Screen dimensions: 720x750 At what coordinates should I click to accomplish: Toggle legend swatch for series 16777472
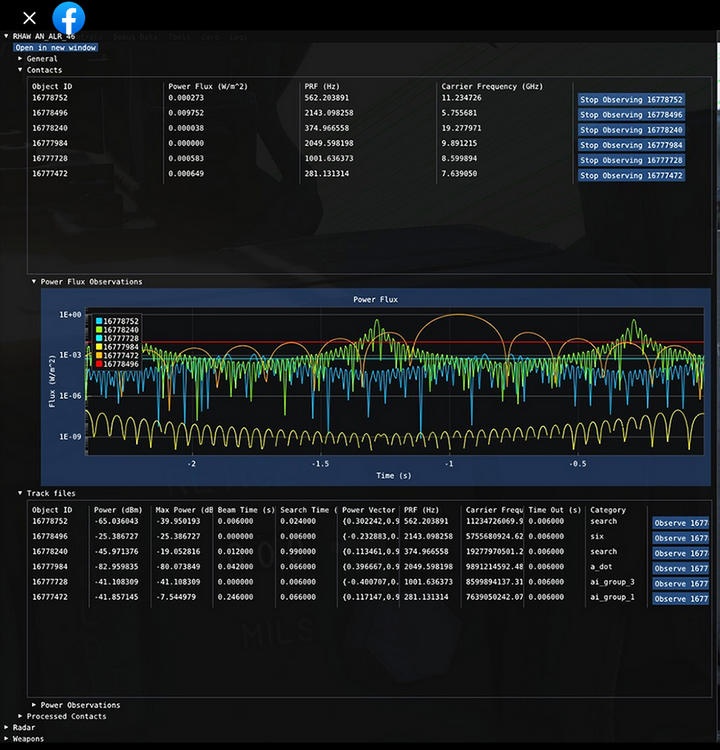[x=99, y=355]
